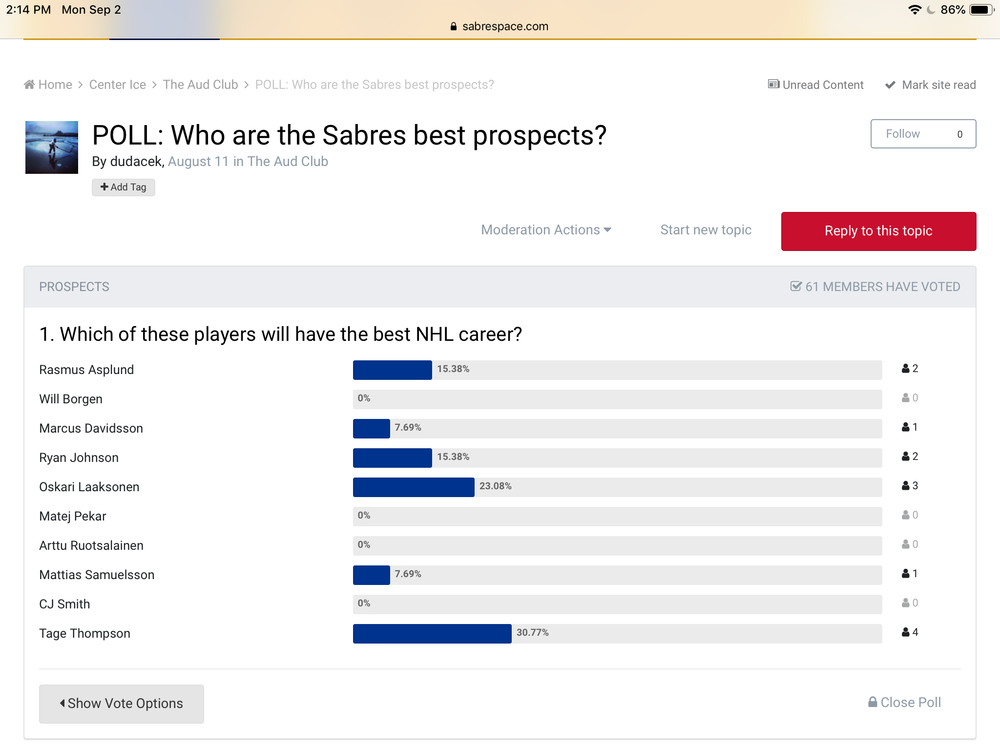Expand the Moderation Actions dropdown
1000x750 pixels.
click(546, 230)
